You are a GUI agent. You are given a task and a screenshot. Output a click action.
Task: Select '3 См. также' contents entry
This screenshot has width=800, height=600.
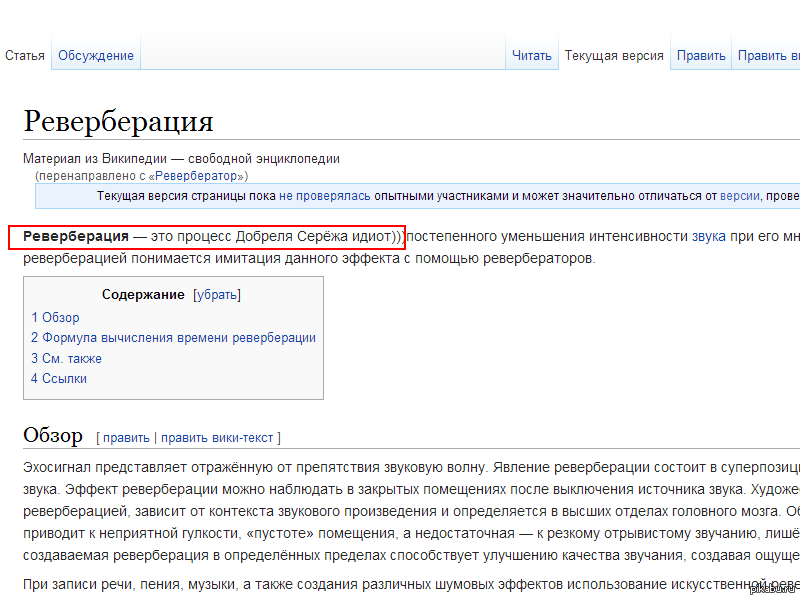tap(66, 358)
